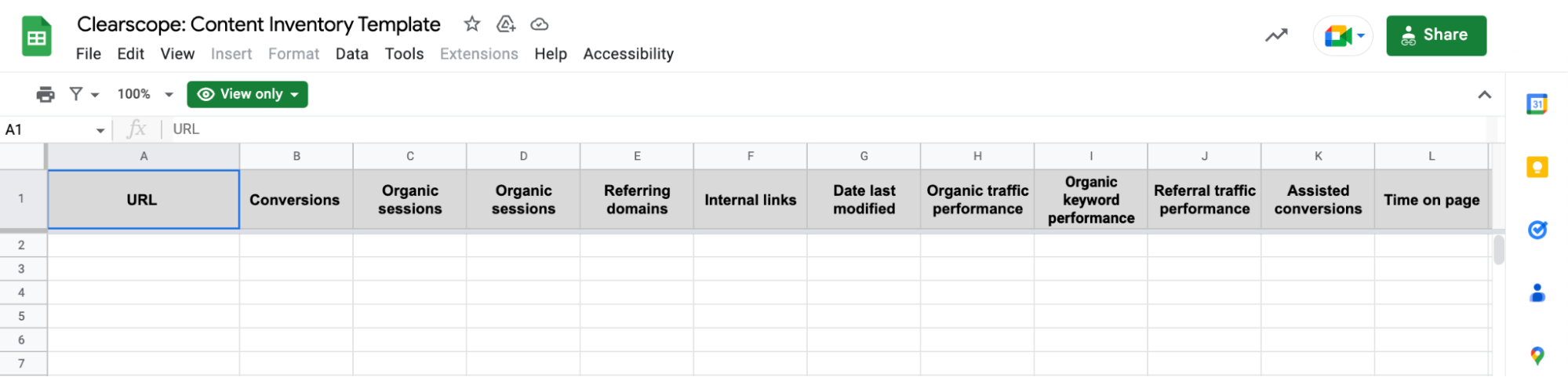Open the View only mode dropdown
Screen dimensions: 1568x377
pos(247,94)
